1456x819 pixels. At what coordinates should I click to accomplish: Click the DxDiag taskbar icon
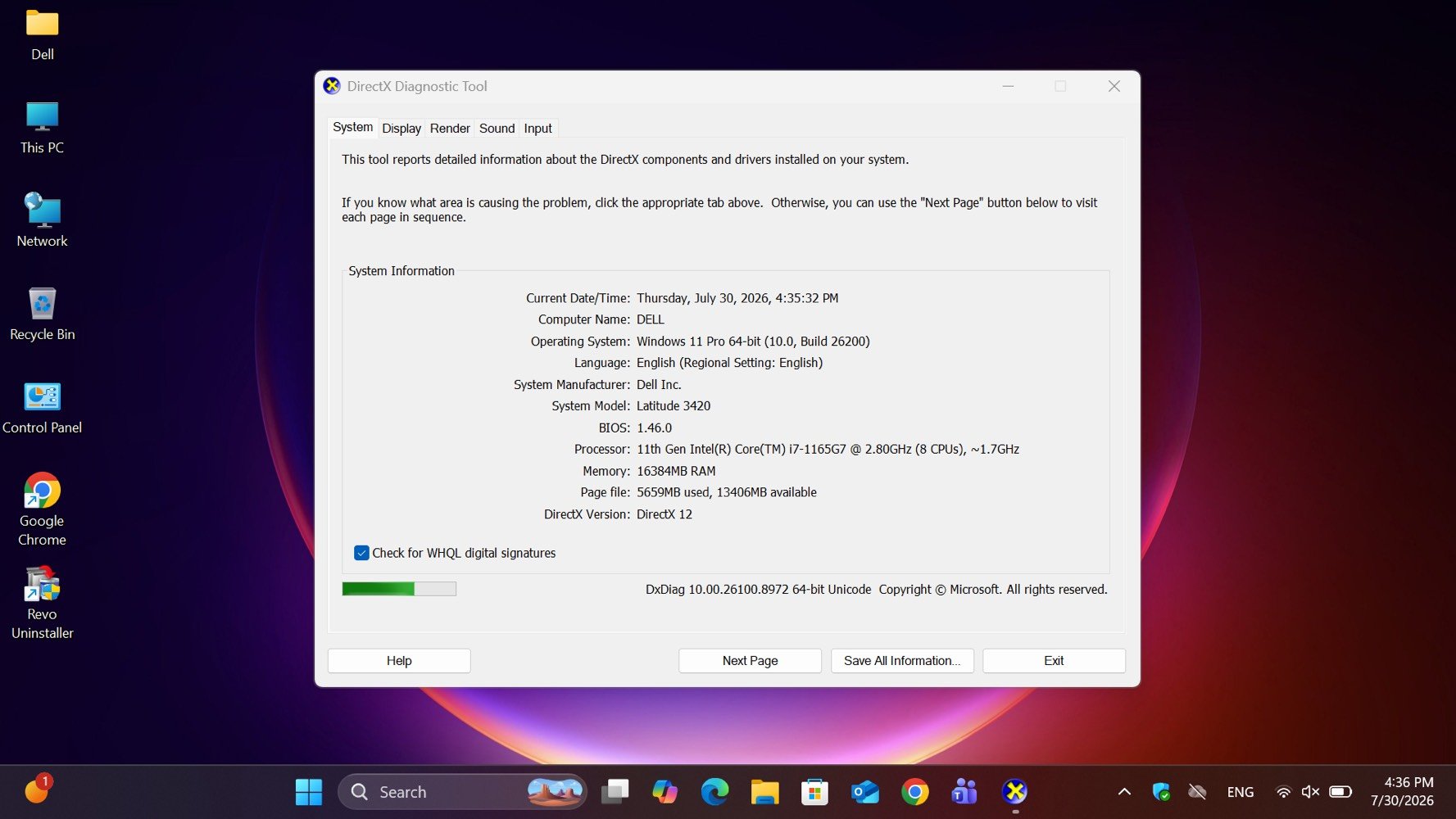click(1014, 792)
